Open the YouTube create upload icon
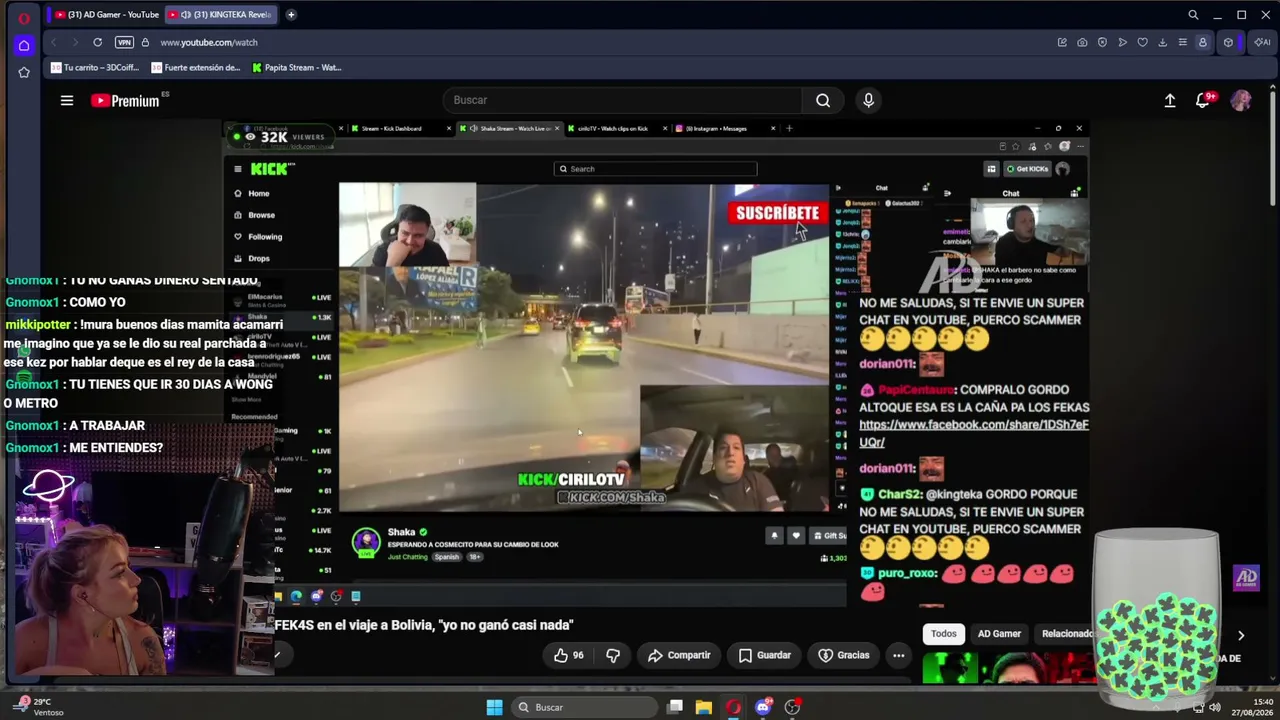Screen dimensions: 1280x720 click(x=1170, y=100)
